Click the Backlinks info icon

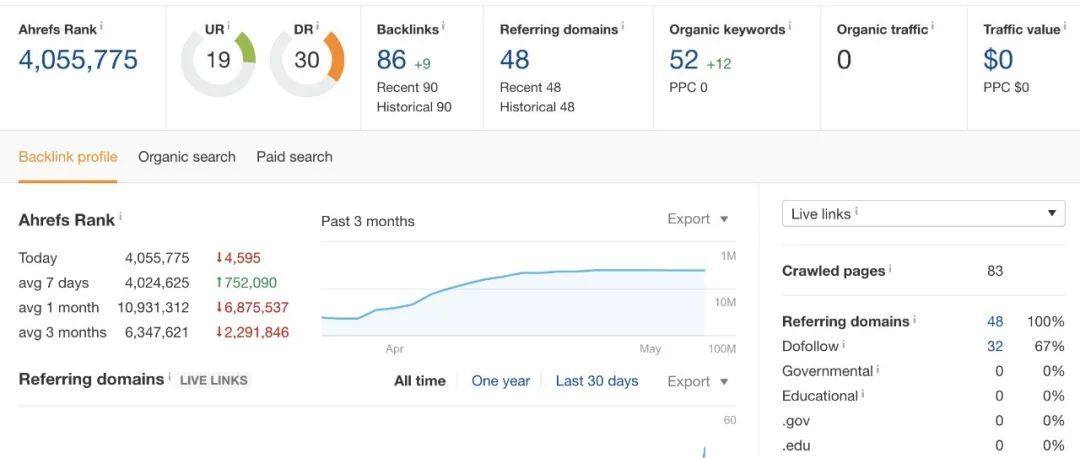point(444,25)
